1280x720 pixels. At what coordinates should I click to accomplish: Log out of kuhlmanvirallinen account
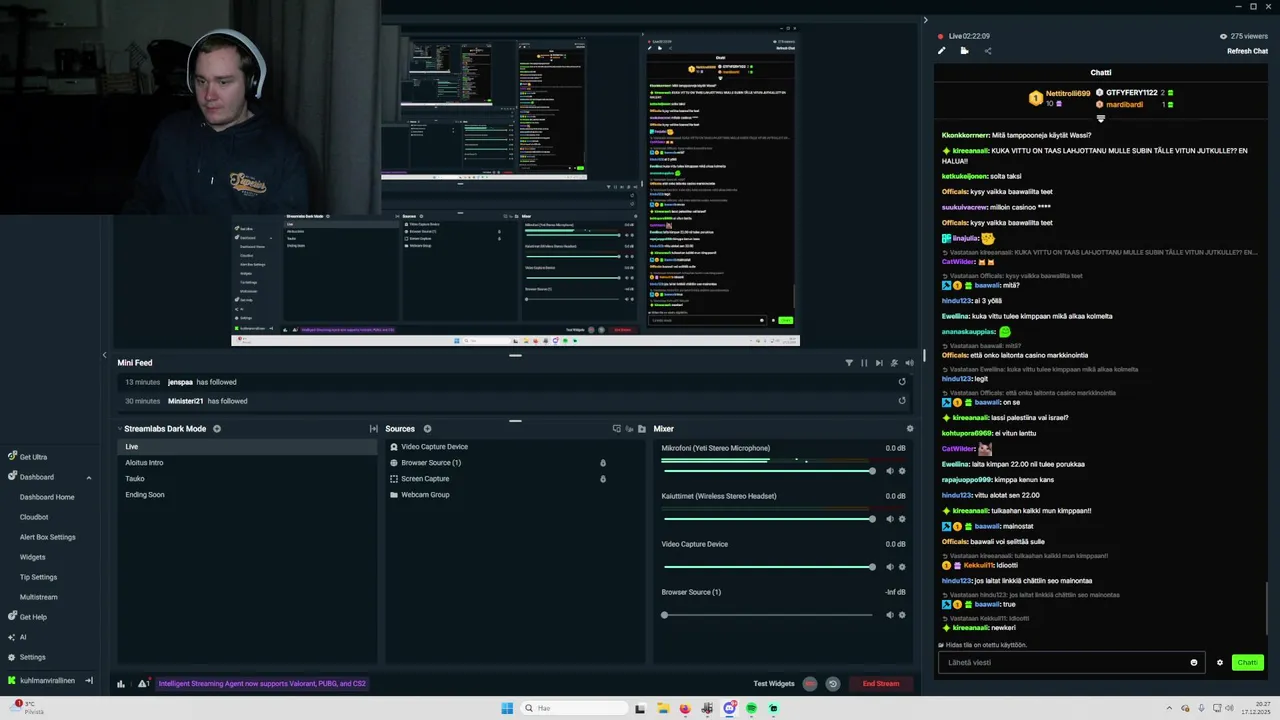pos(89,681)
